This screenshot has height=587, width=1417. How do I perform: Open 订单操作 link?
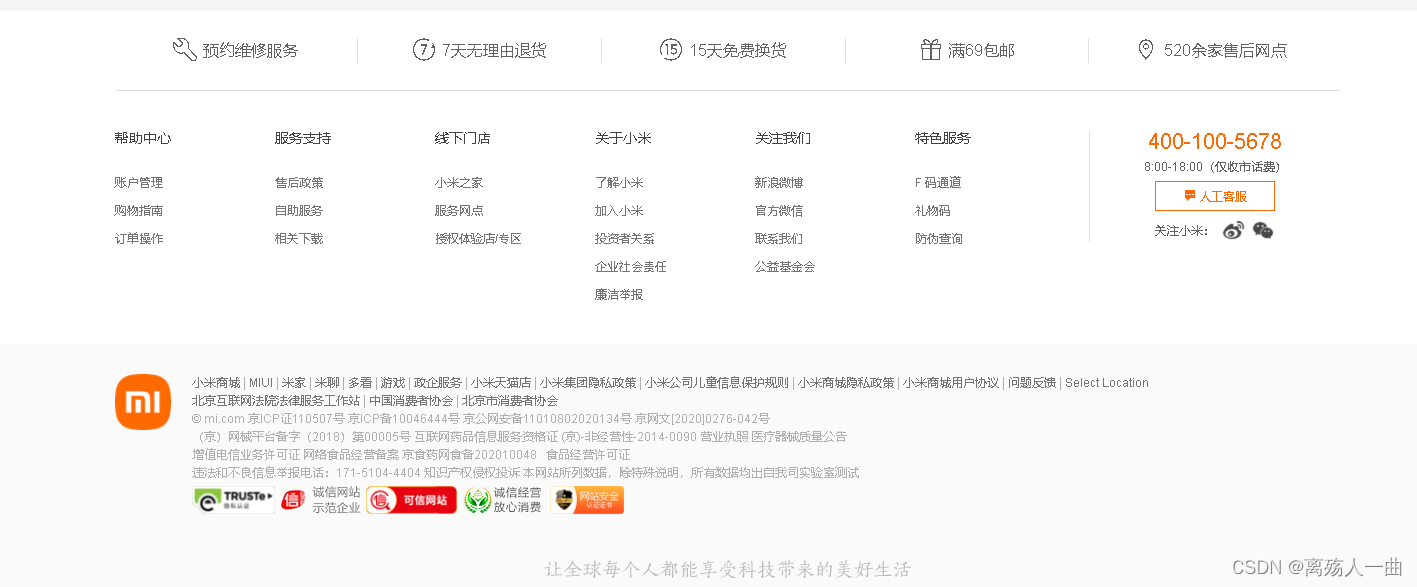coord(139,239)
